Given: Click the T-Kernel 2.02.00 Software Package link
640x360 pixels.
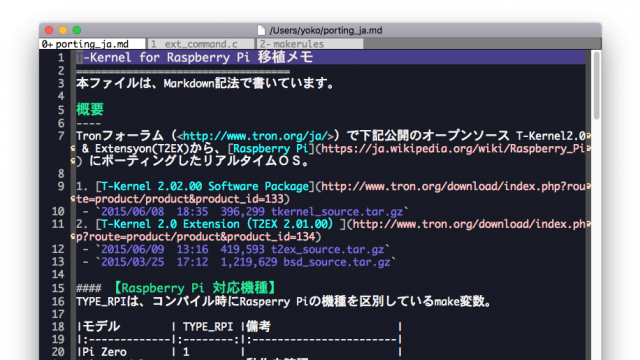Looking at the screenshot, I should [x=205, y=187].
